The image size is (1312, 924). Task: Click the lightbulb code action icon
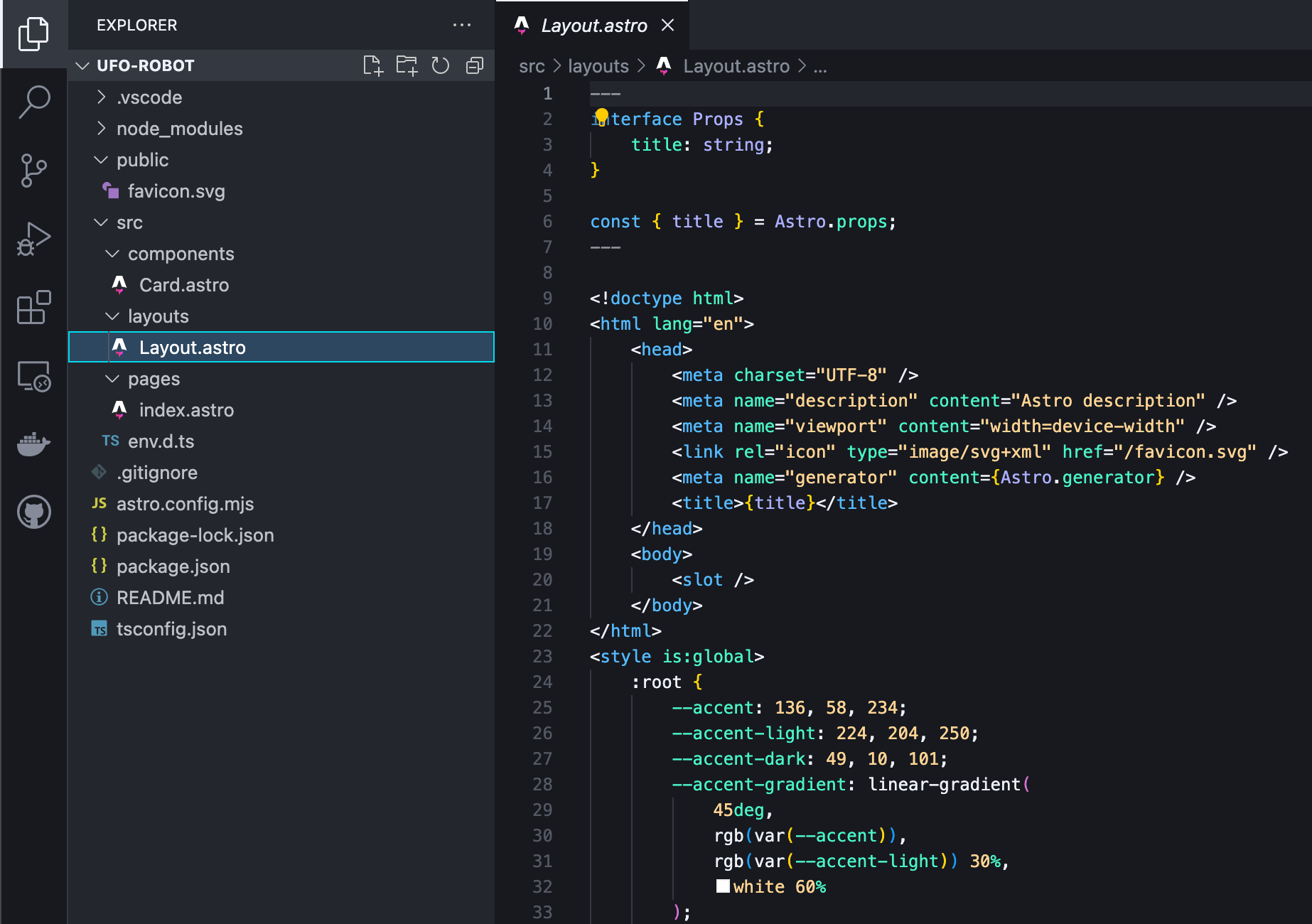click(601, 115)
